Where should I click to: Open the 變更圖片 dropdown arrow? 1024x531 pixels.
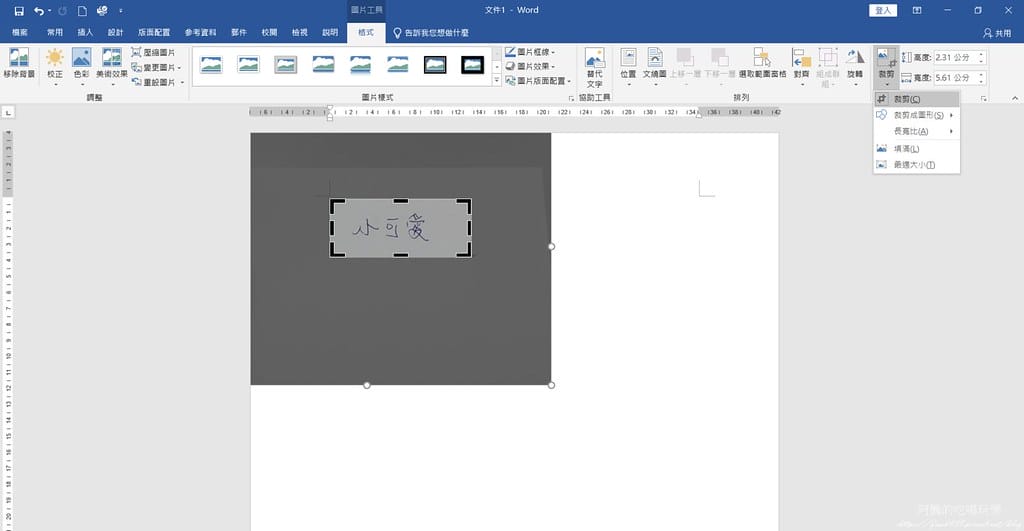point(179,67)
